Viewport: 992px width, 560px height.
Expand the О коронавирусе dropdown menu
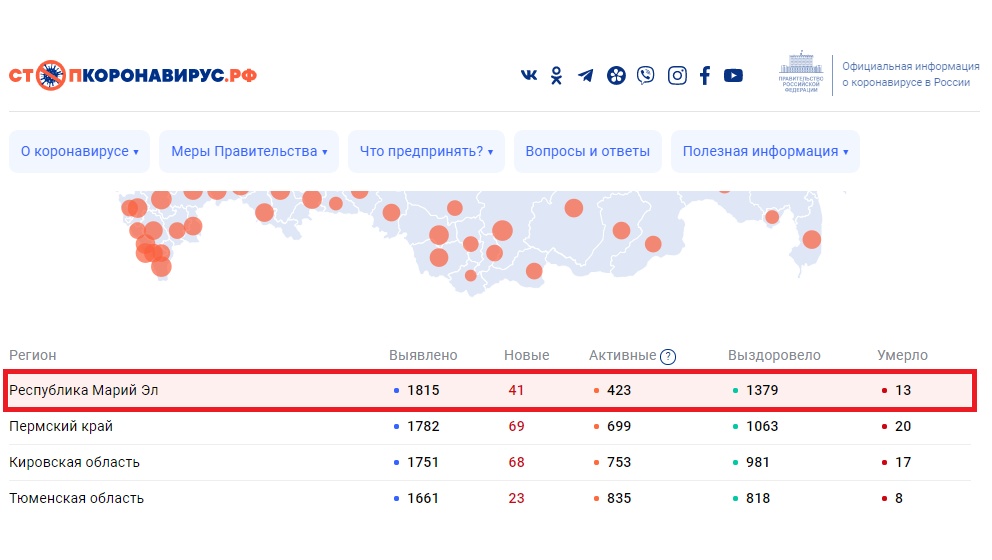click(80, 152)
